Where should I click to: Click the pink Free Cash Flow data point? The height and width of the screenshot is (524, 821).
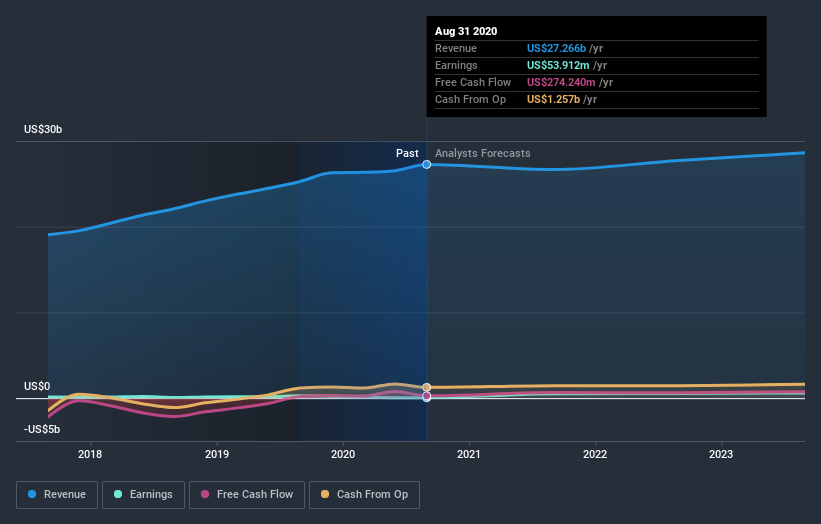coord(427,396)
